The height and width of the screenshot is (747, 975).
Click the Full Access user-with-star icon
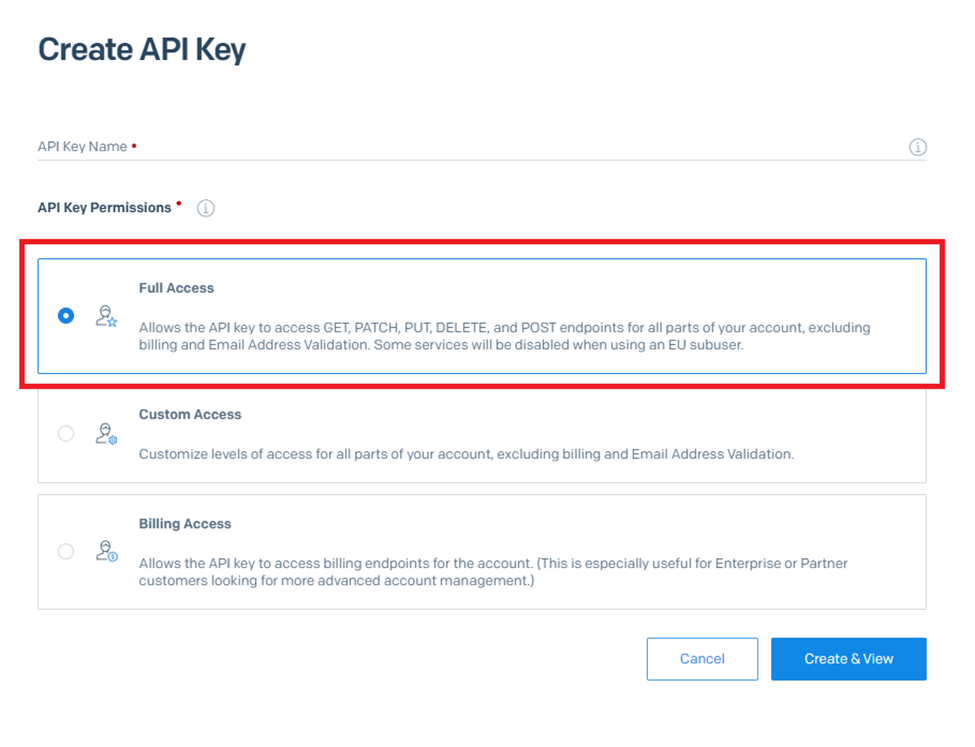pos(106,317)
